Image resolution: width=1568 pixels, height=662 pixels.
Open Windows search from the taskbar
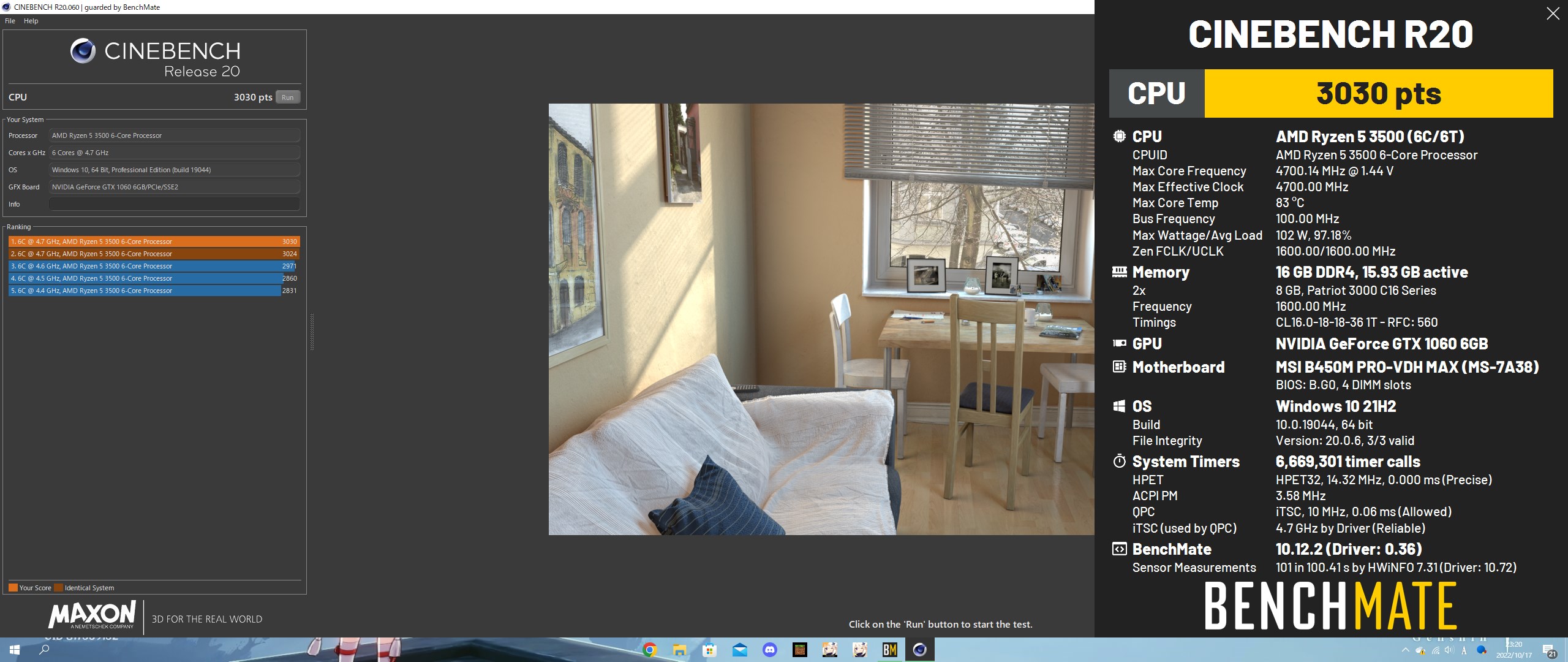click(x=44, y=650)
